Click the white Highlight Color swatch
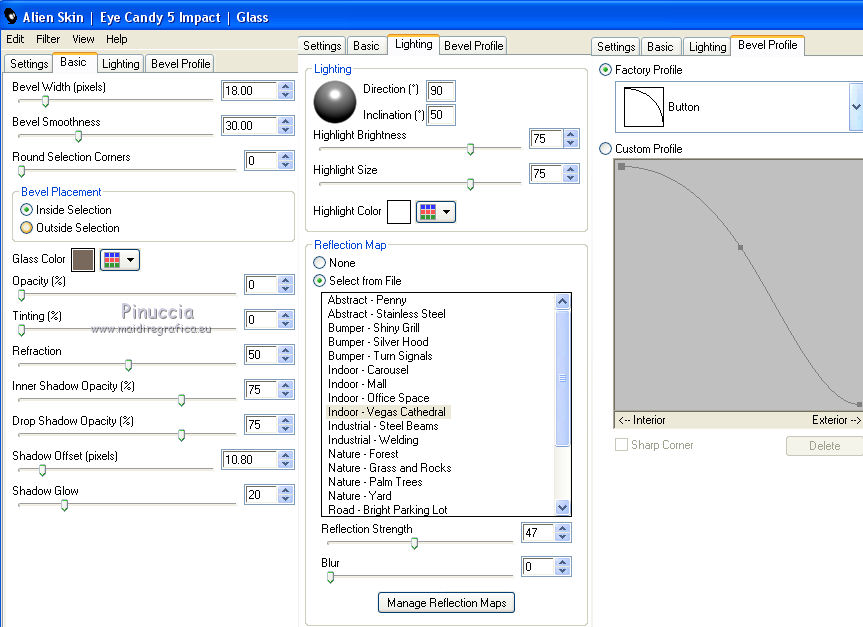The height and width of the screenshot is (627, 863). click(399, 212)
